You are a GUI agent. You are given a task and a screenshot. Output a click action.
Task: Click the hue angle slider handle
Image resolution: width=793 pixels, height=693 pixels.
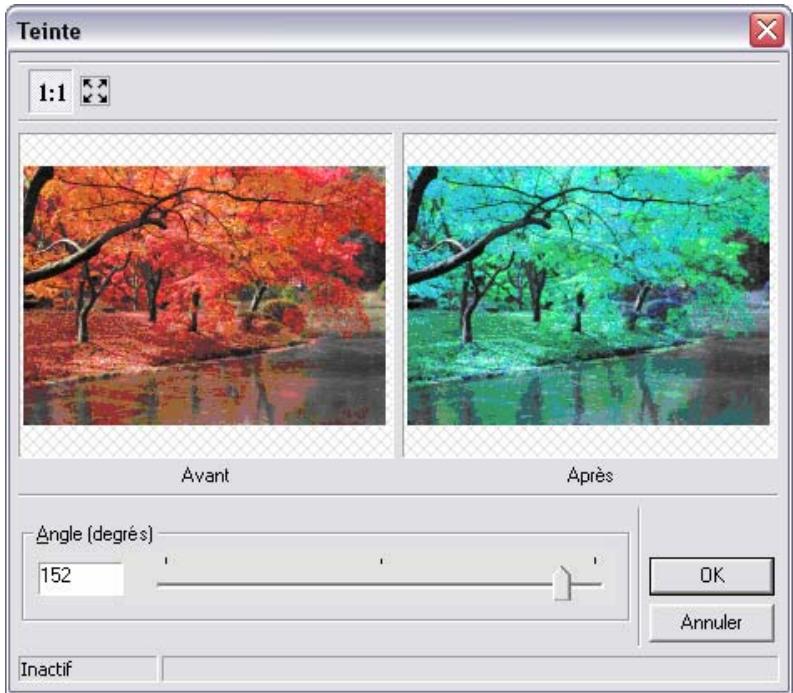[563, 583]
